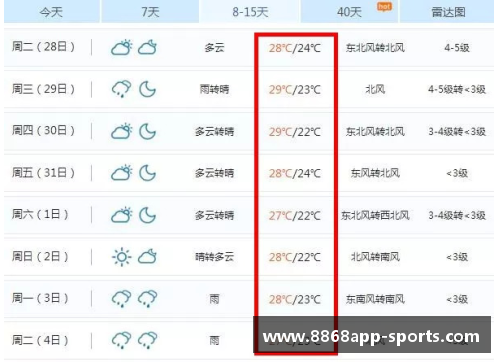Click daytime cloudy-sun icon for 周二（28日）
500x362 pixels.
[121, 48]
